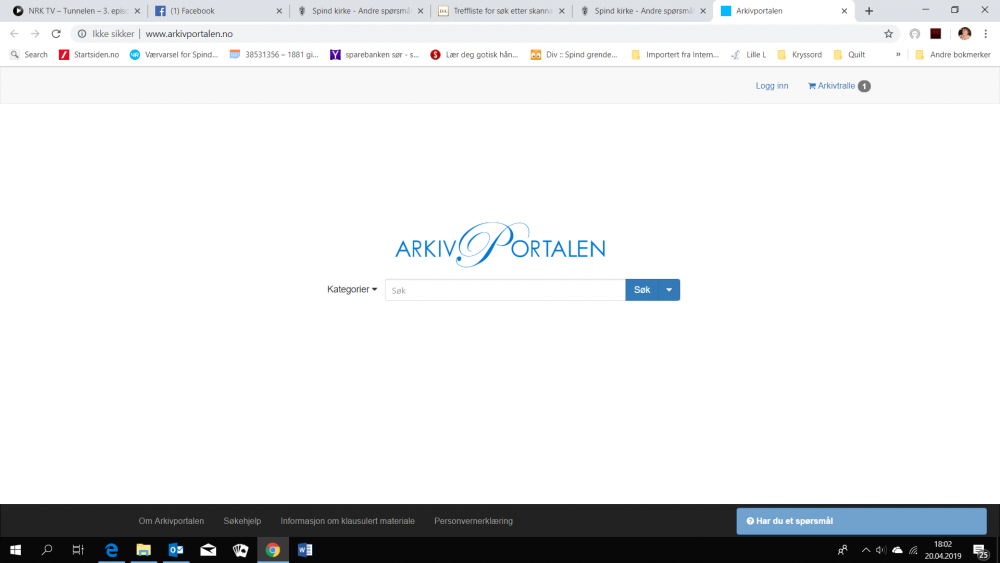The width and height of the screenshot is (1000, 563).
Task: Open the dropdown arrow beside Søk button
Action: click(x=669, y=290)
